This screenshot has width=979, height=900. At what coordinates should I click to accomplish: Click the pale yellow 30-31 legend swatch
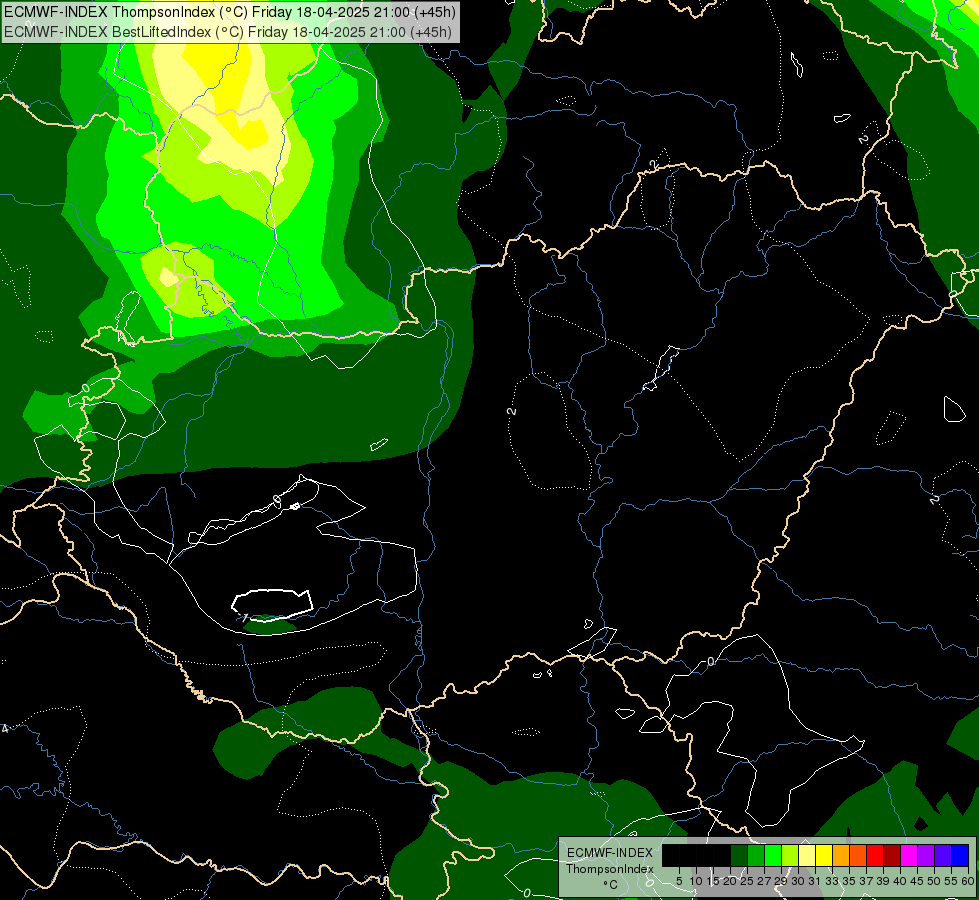807,855
